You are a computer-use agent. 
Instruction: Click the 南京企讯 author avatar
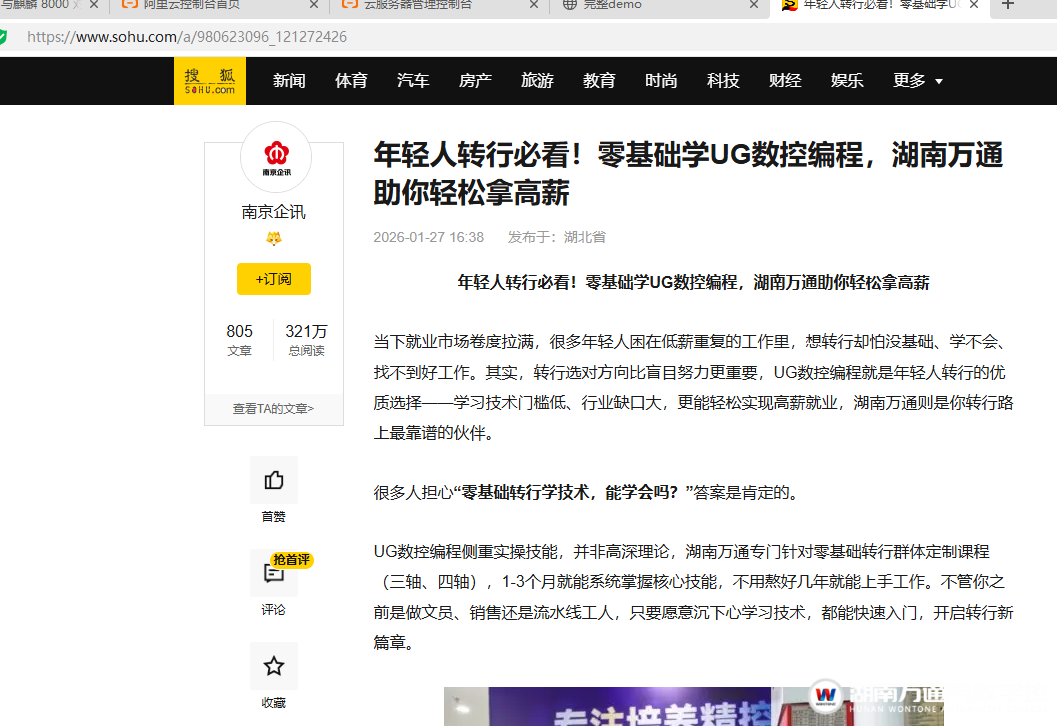(276, 157)
